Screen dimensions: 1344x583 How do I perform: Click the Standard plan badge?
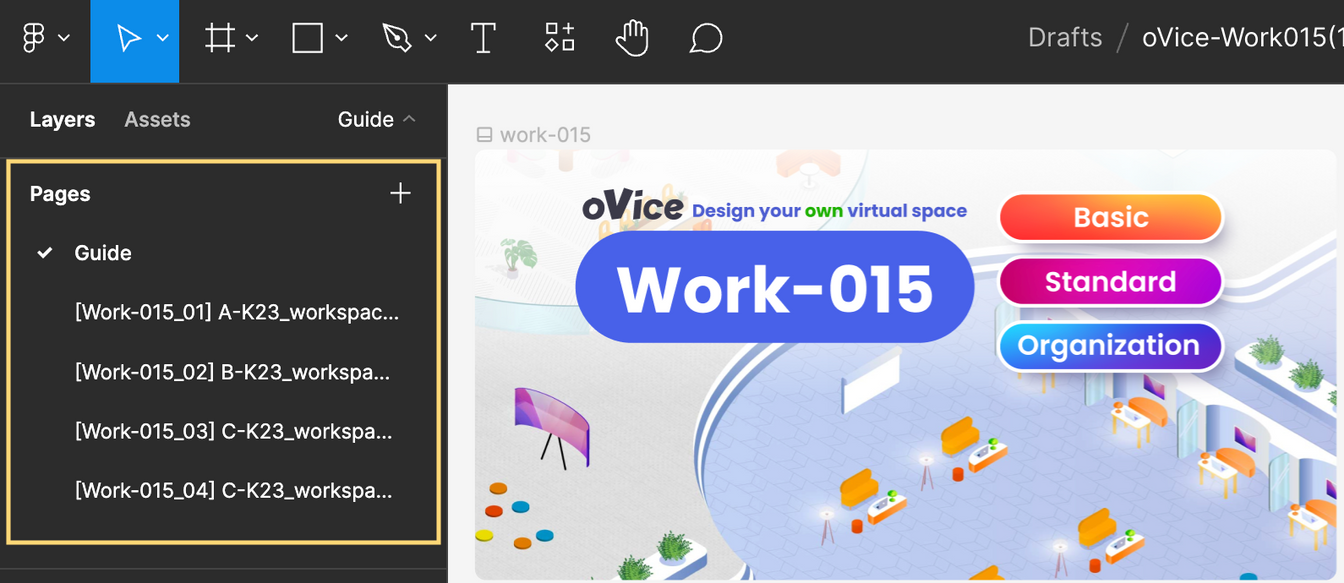(1111, 282)
